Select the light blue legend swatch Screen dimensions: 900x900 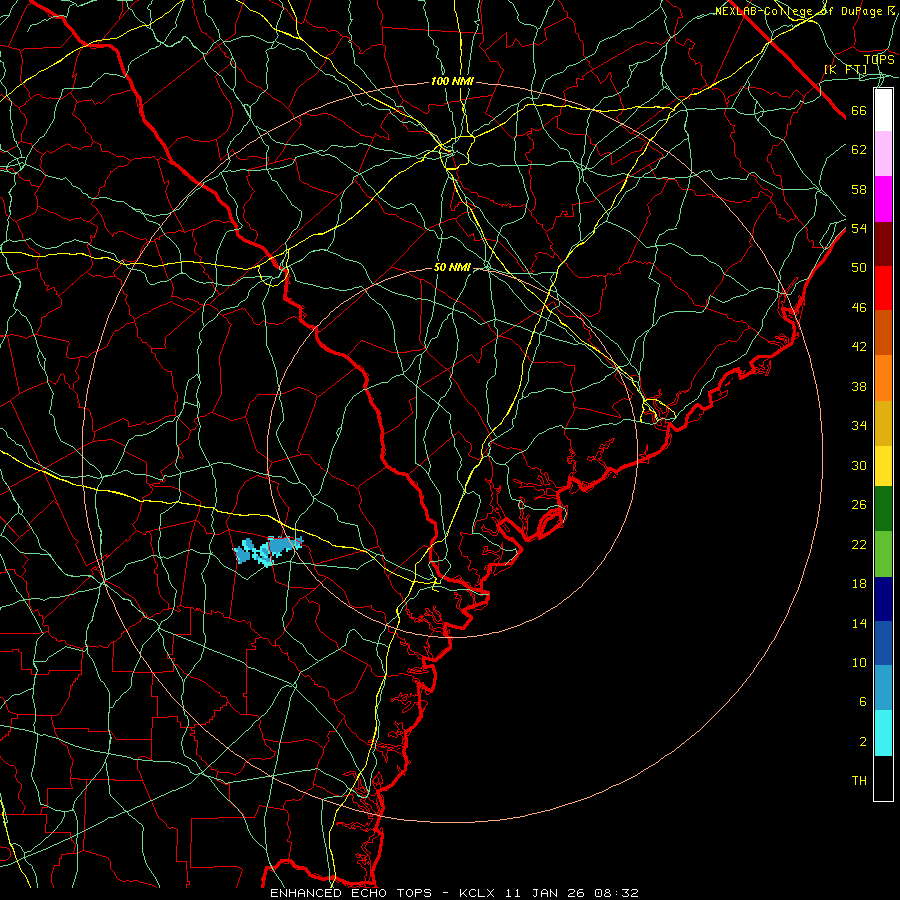[883, 688]
